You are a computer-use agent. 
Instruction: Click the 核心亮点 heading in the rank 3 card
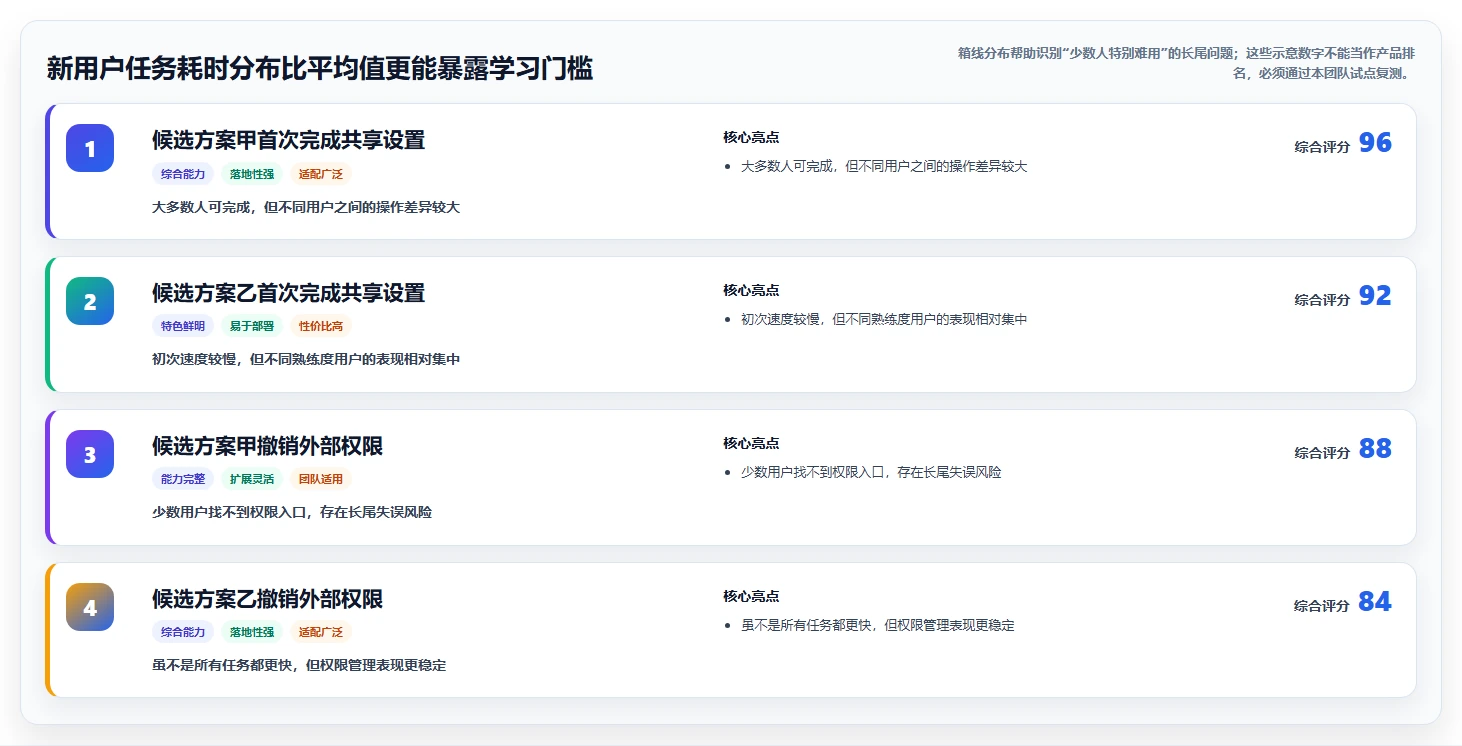[751, 443]
